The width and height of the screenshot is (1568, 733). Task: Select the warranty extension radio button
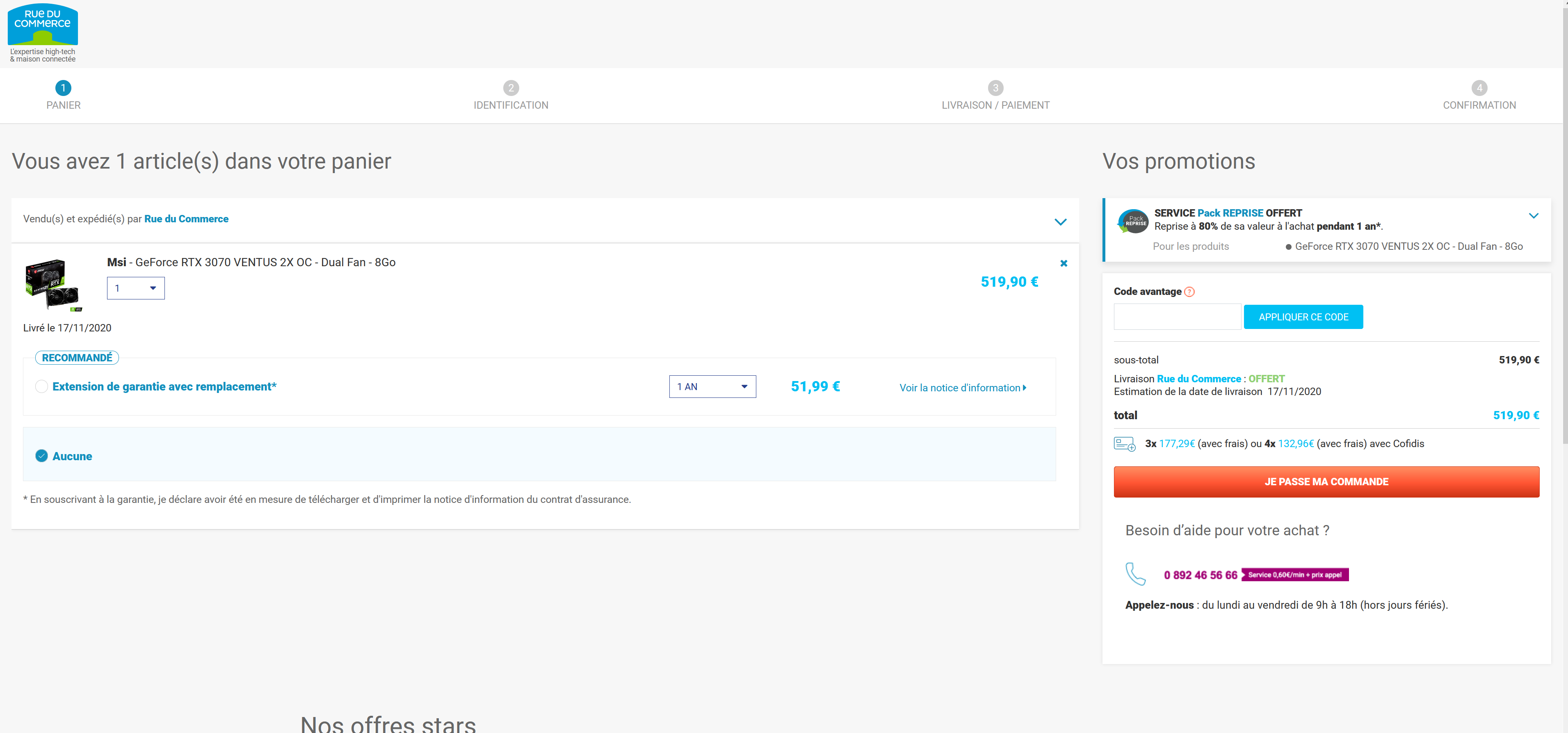click(41, 386)
